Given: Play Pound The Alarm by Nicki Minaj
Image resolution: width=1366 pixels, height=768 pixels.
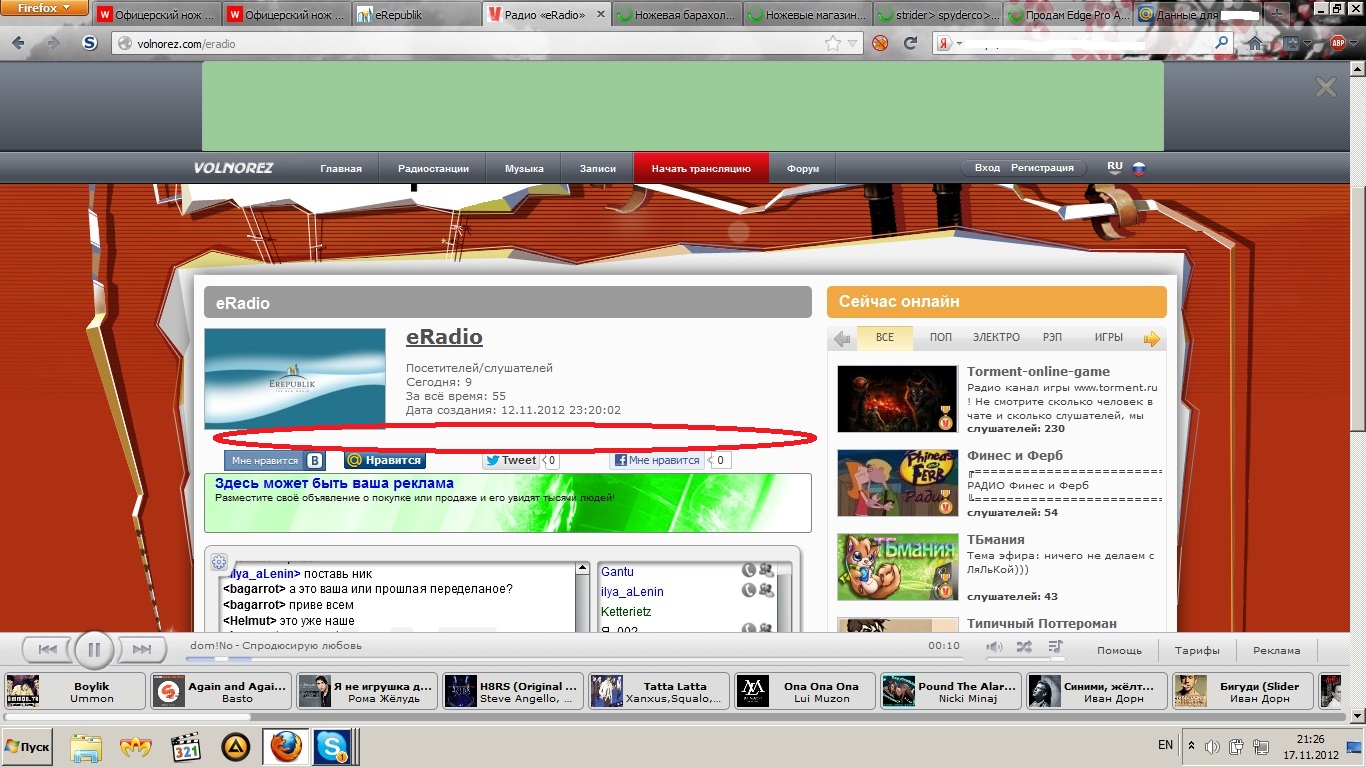Looking at the screenshot, I should [951, 692].
